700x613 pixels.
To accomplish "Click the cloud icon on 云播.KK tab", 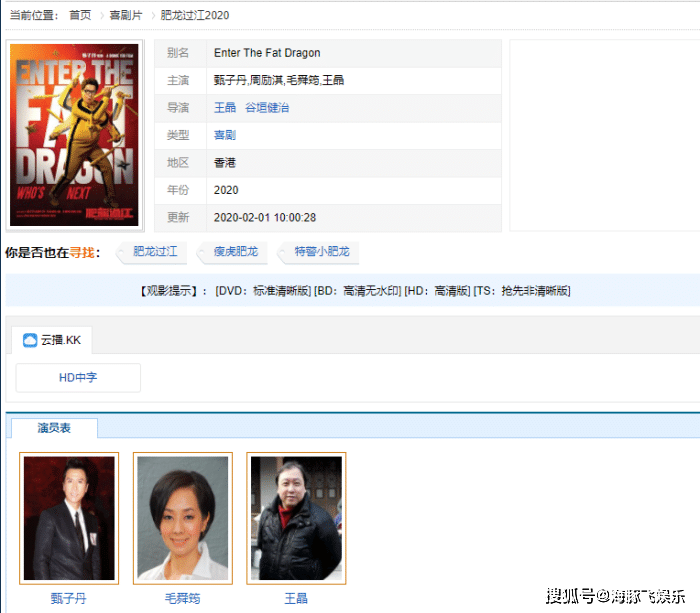I will click(x=30, y=340).
